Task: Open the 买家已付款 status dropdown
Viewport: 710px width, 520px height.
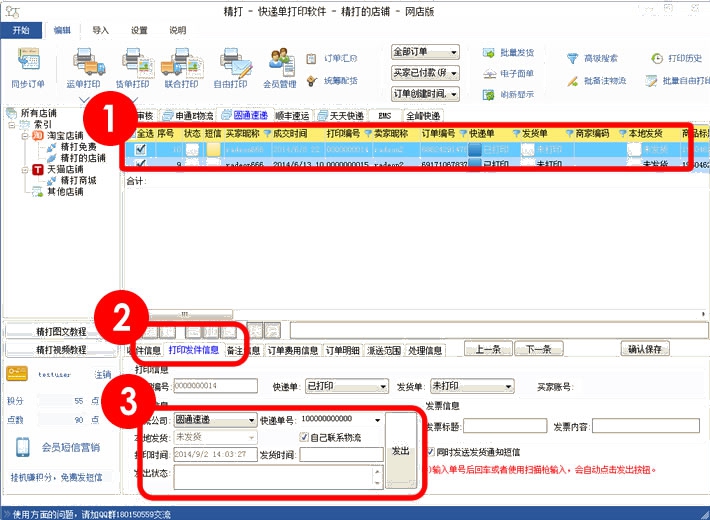Action: pos(425,72)
